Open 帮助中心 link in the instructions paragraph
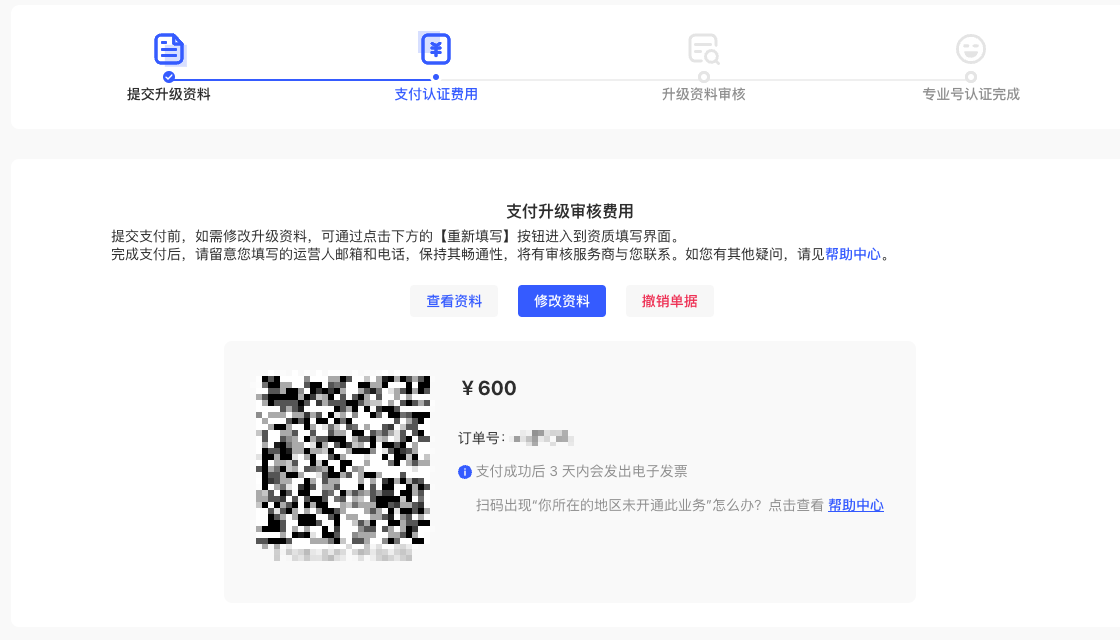The height and width of the screenshot is (640, 1120). point(853,254)
